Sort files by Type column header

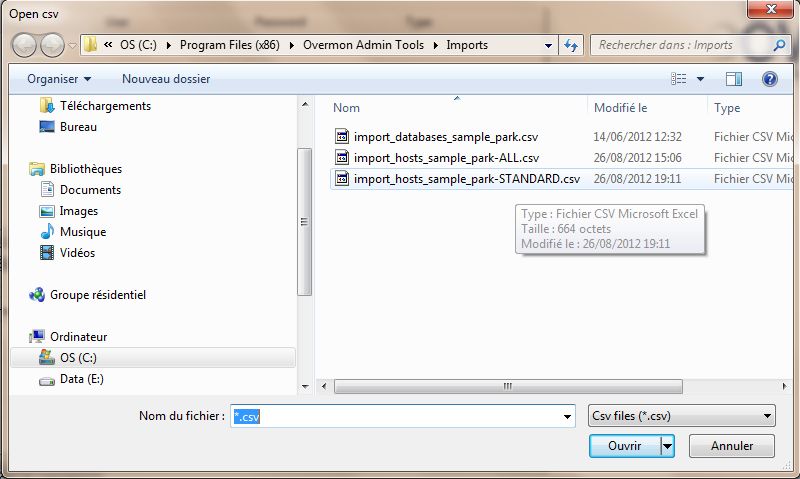[727, 108]
